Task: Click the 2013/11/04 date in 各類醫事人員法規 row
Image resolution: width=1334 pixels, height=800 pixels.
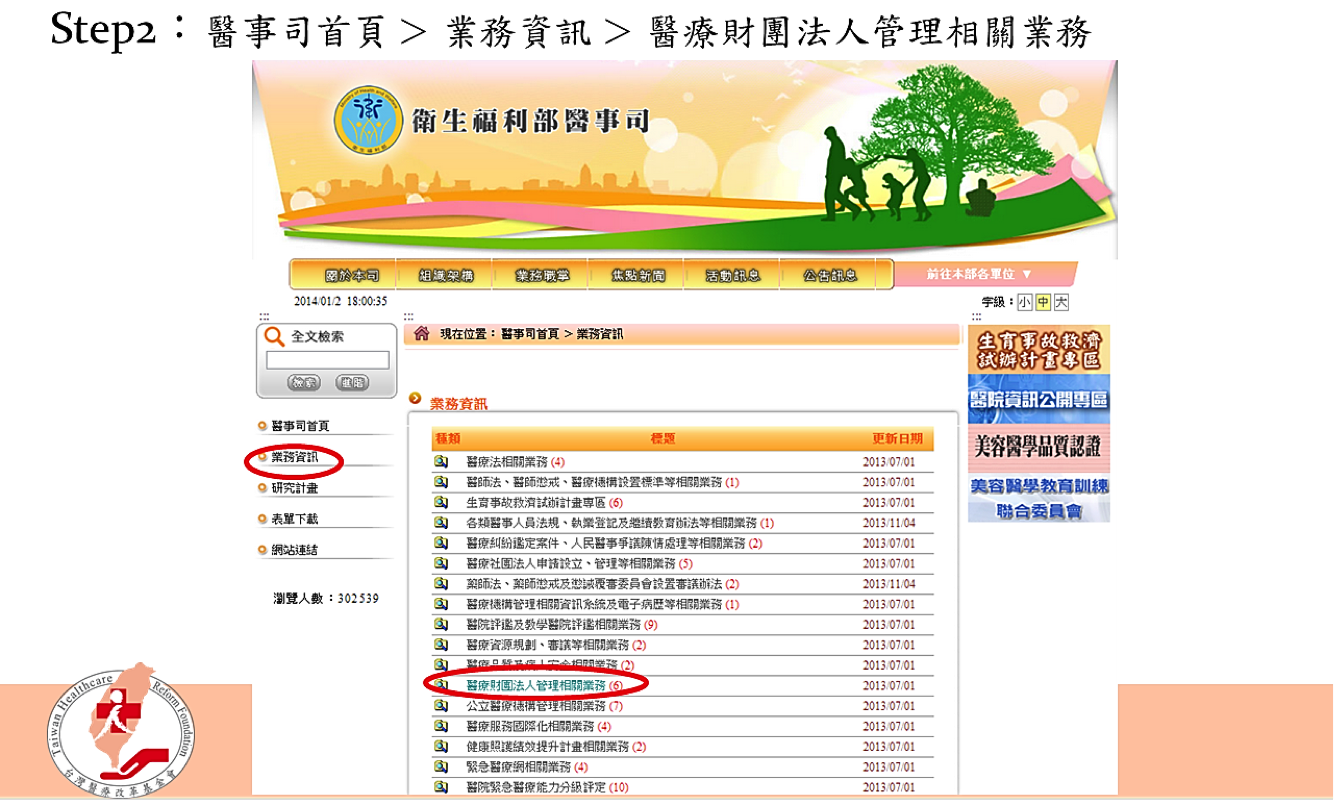Action: [x=889, y=523]
